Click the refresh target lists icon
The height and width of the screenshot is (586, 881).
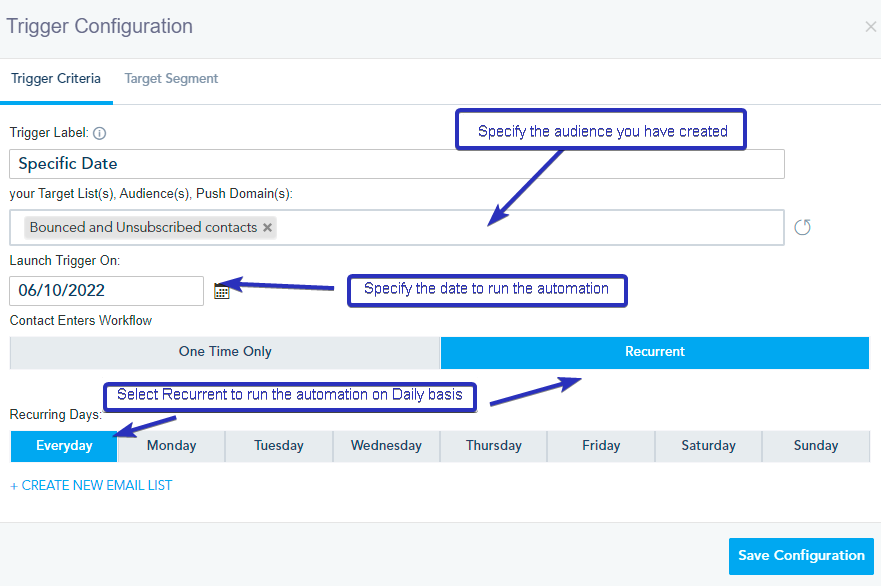(802, 228)
